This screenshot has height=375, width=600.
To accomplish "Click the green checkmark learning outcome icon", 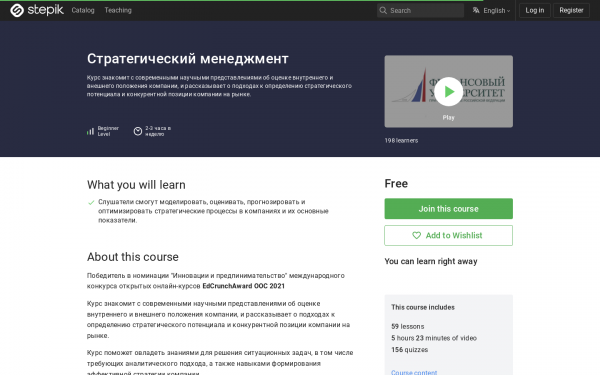I will pyautogui.click(x=91, y=202).
